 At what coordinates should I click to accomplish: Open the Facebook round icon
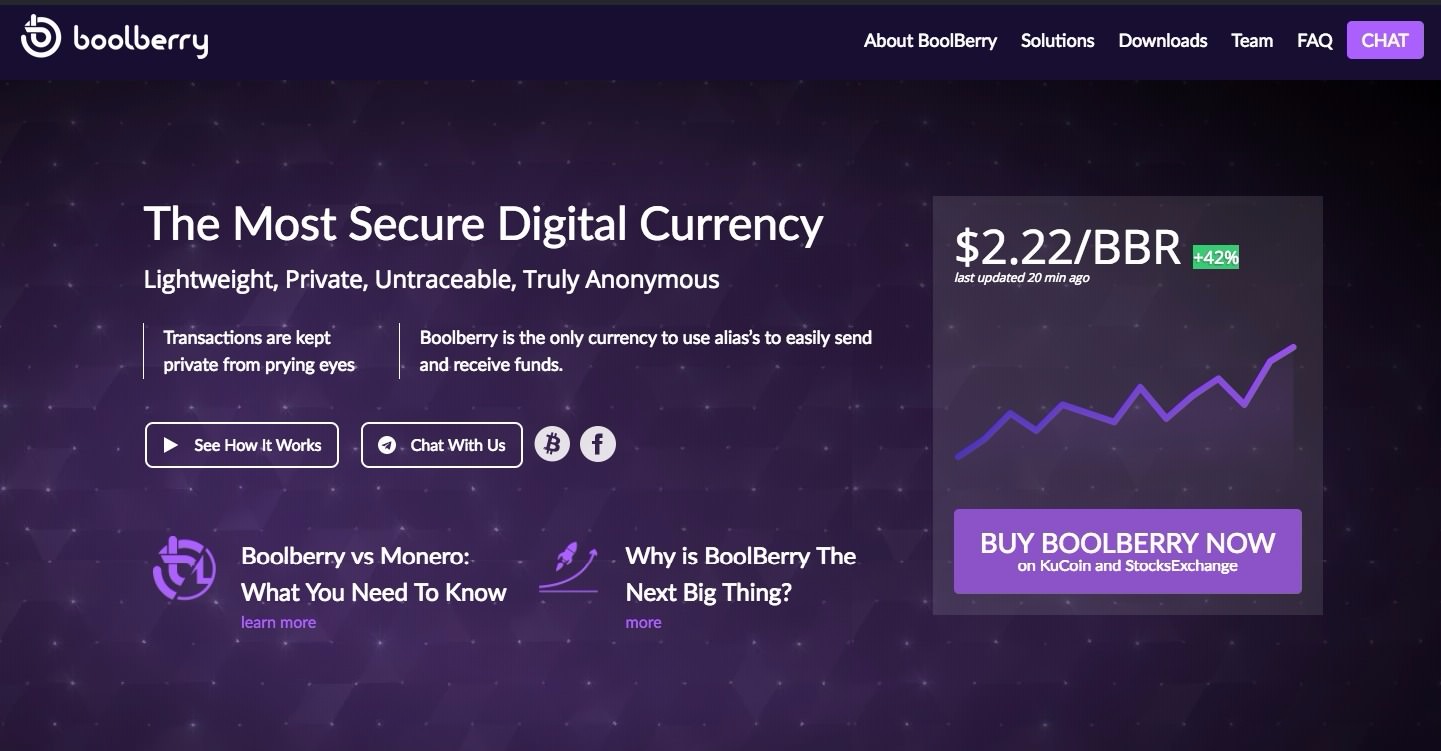(x=598, y=444)
